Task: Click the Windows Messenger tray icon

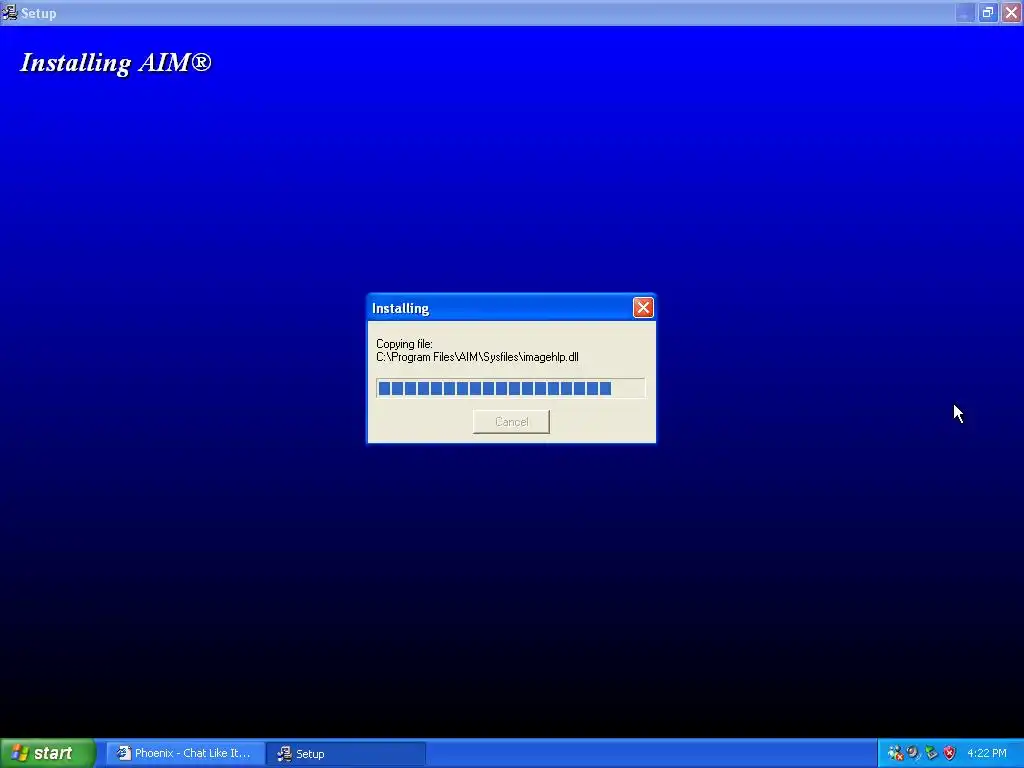Action: coord(895,753)
